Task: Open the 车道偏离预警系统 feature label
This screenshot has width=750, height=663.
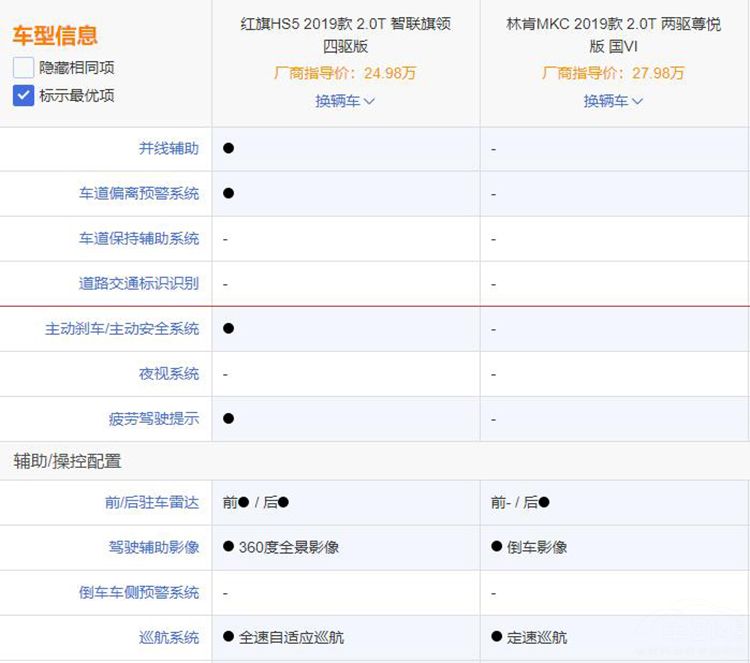Action: point(139,193)
